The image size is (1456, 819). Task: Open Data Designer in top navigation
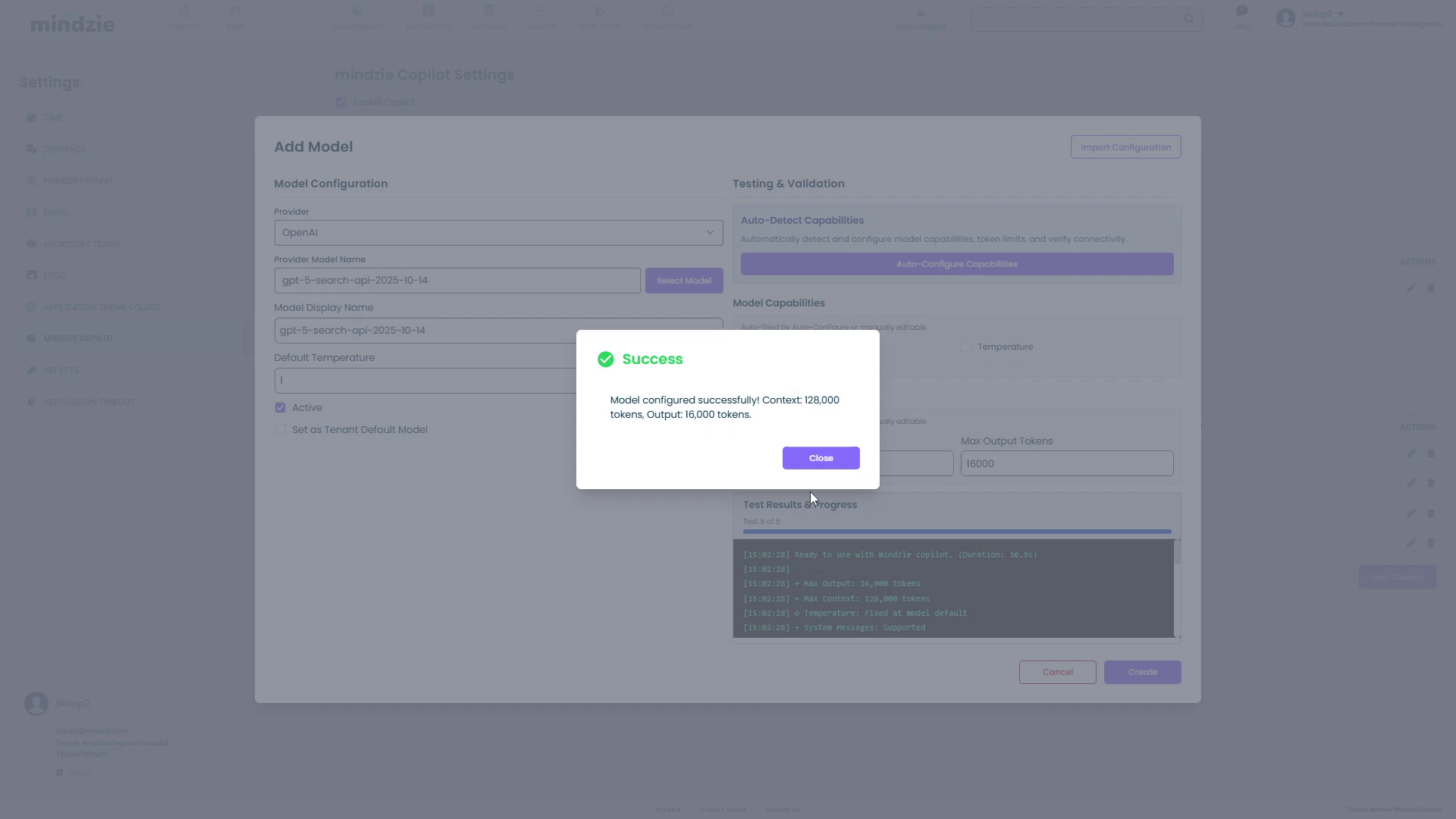(x=920, y=17)
